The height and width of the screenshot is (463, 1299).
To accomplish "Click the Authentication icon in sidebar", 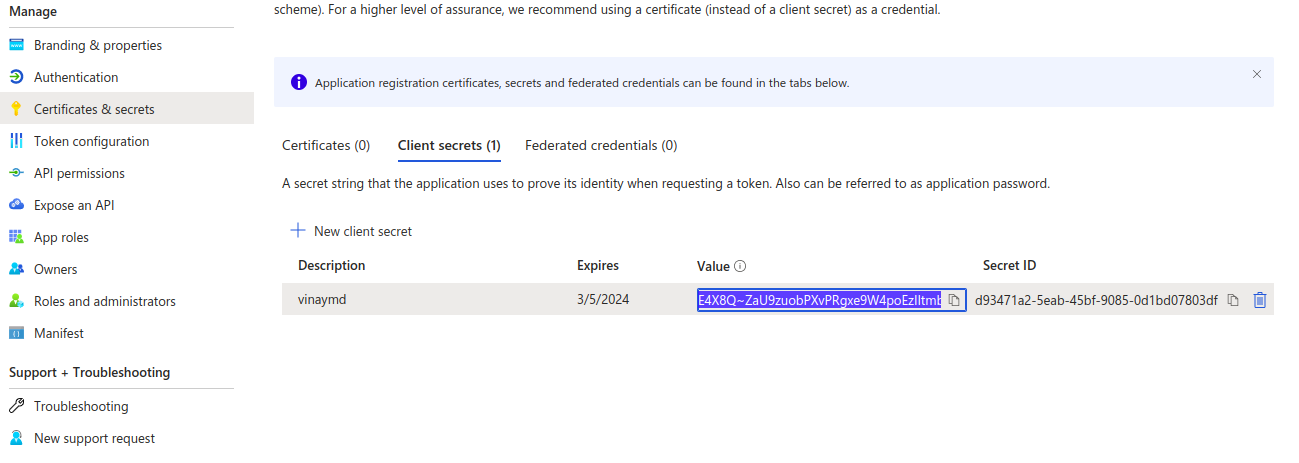I will (x=16, y=77).
